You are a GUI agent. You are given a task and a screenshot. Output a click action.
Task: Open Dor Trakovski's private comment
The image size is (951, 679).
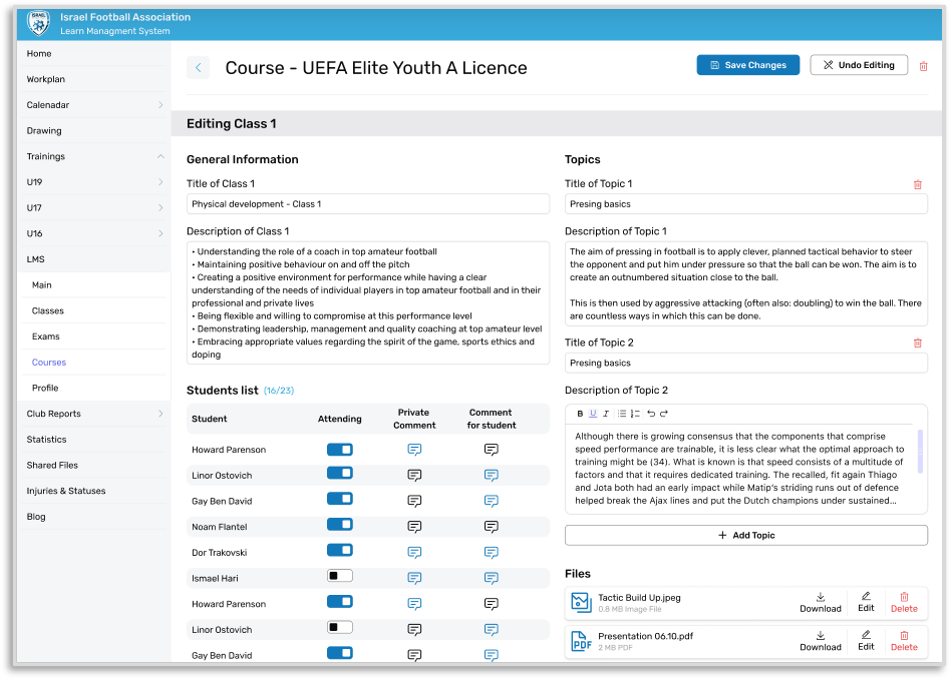414,552
